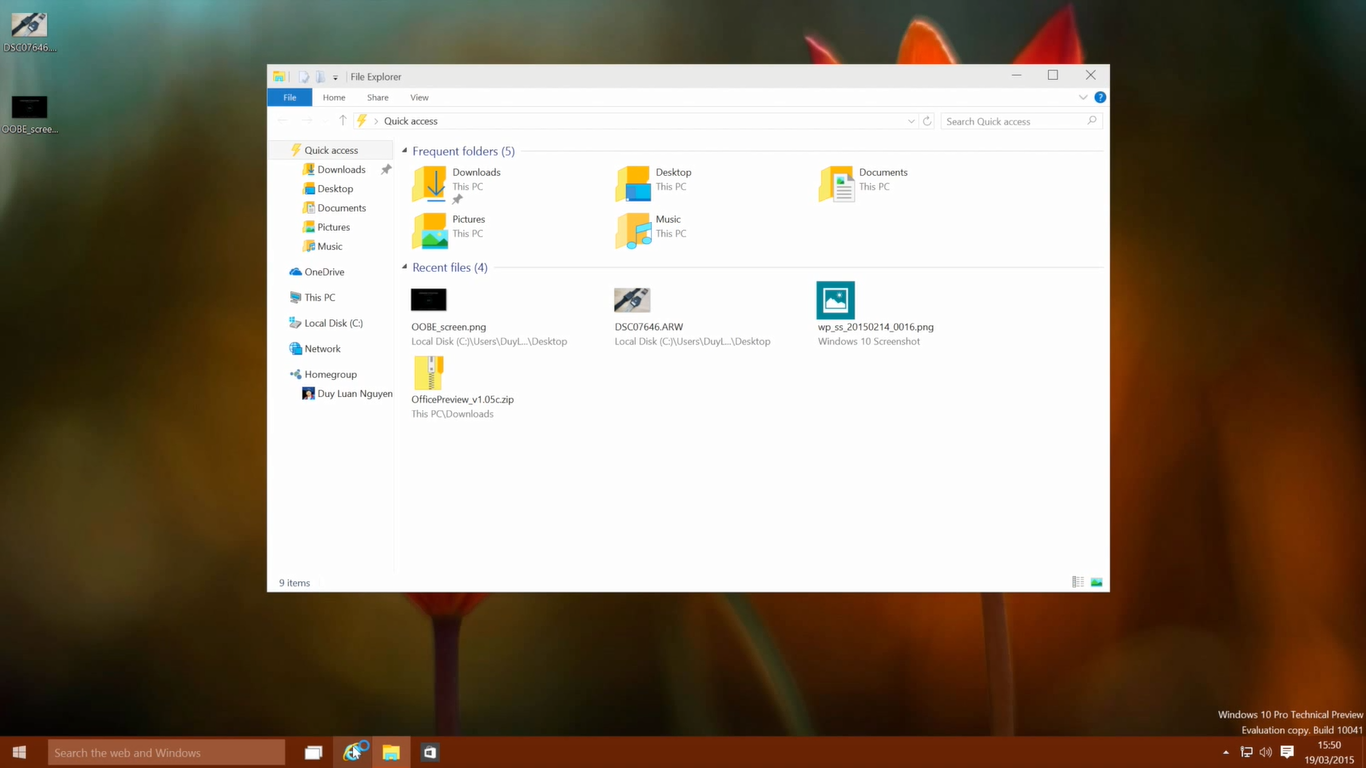This screenshot has height=768, width=1366.
Task: Open the File ribbon tab
Action: click(289, 97)
